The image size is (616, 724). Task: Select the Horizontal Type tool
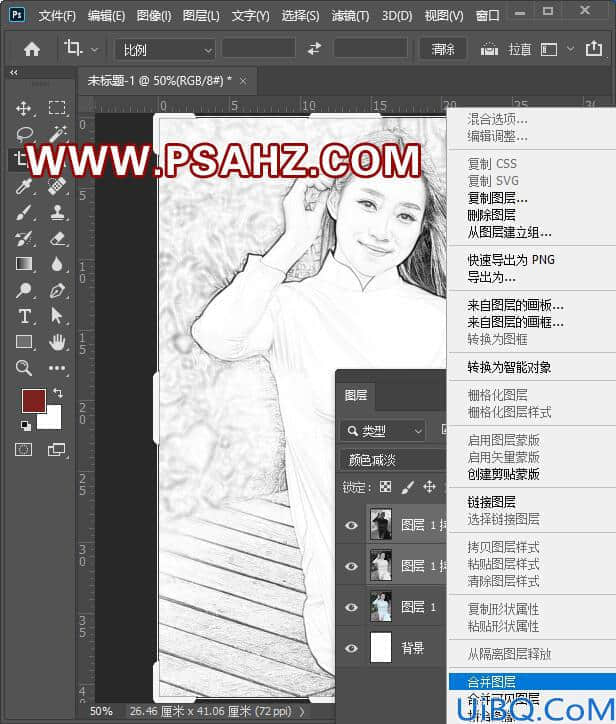pos(24,316)
